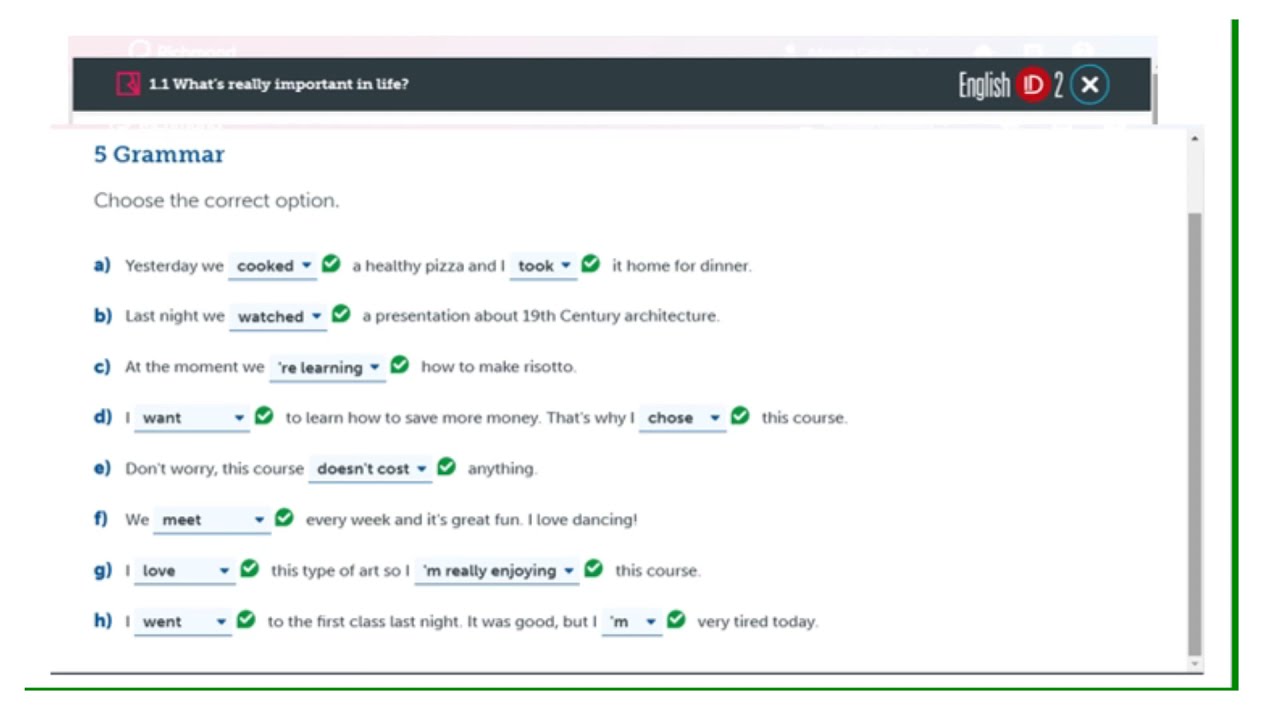Open the 'm dropdown in sentence h

pos(632,622)
